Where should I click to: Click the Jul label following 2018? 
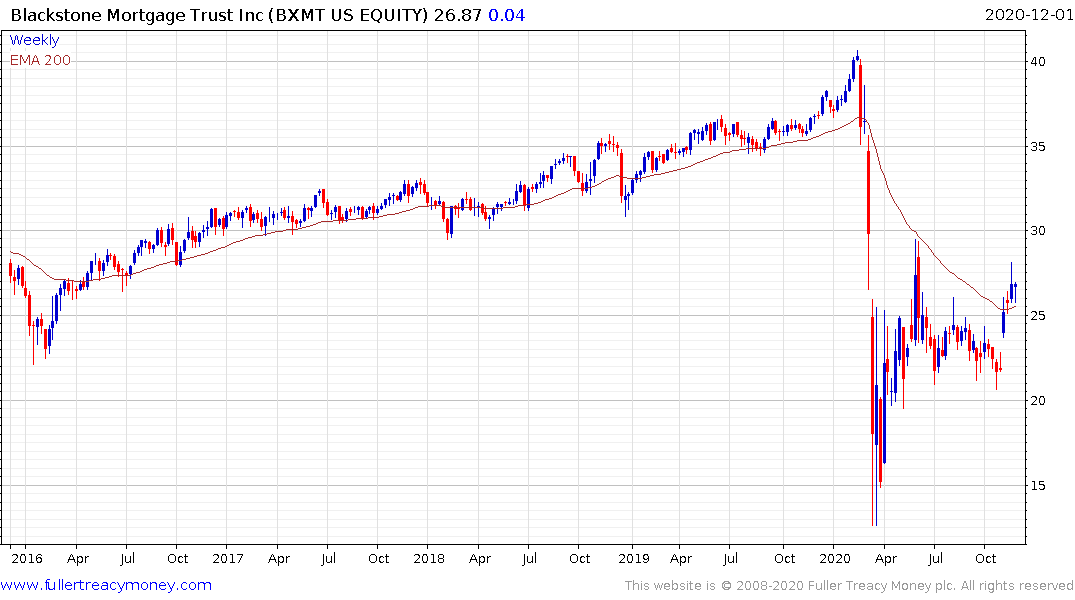pos(529,559)
